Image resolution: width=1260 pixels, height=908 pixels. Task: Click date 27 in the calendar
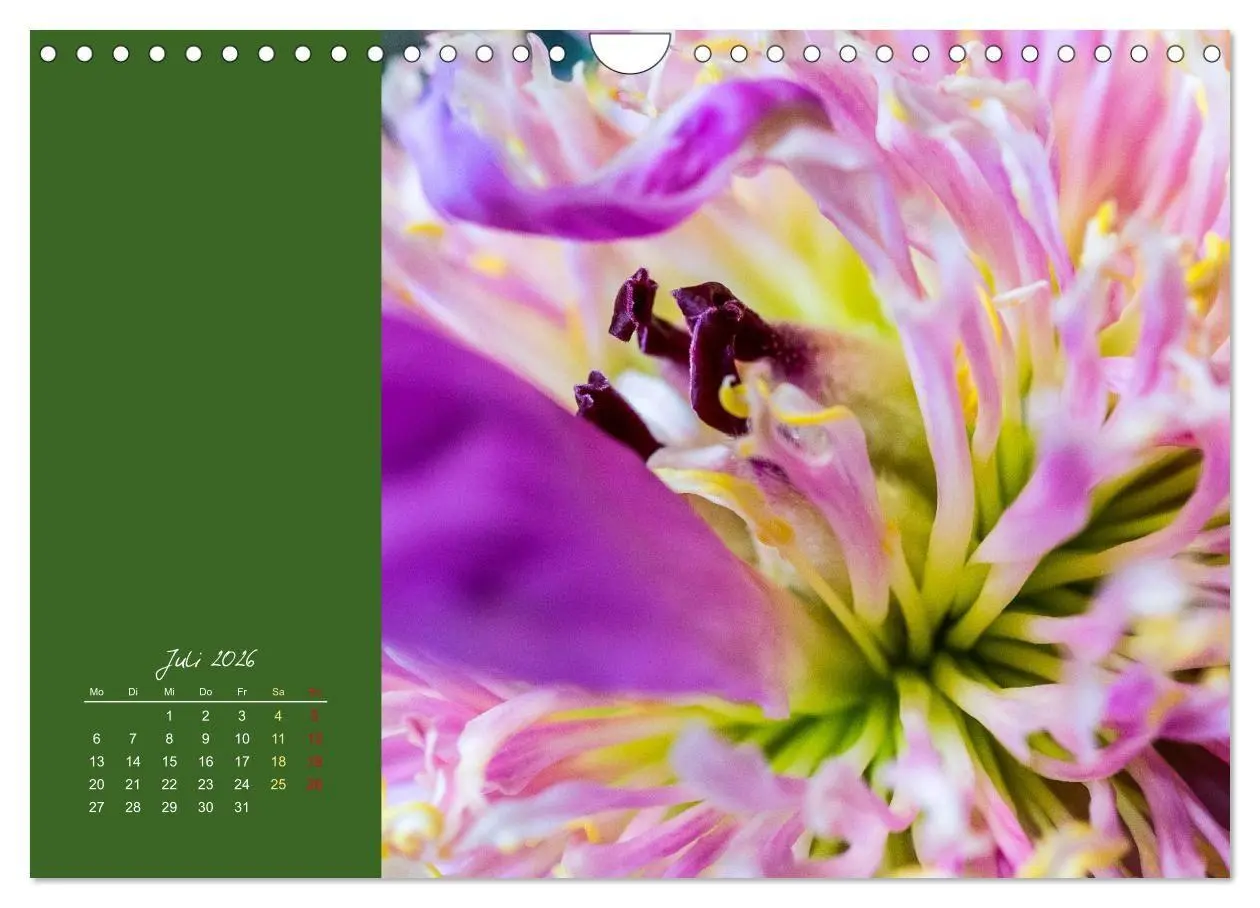96,808
